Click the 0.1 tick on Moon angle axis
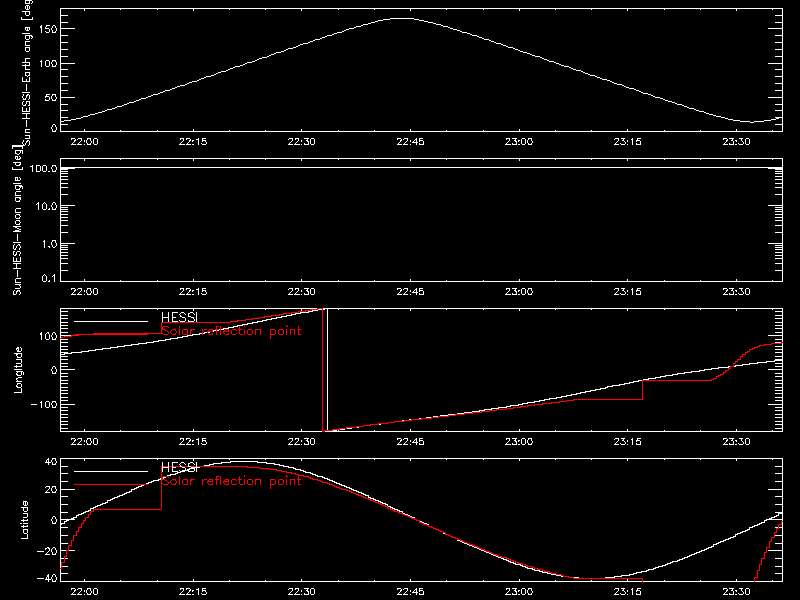The height and width of the screenshot is (600, 800). pos(49,278)
